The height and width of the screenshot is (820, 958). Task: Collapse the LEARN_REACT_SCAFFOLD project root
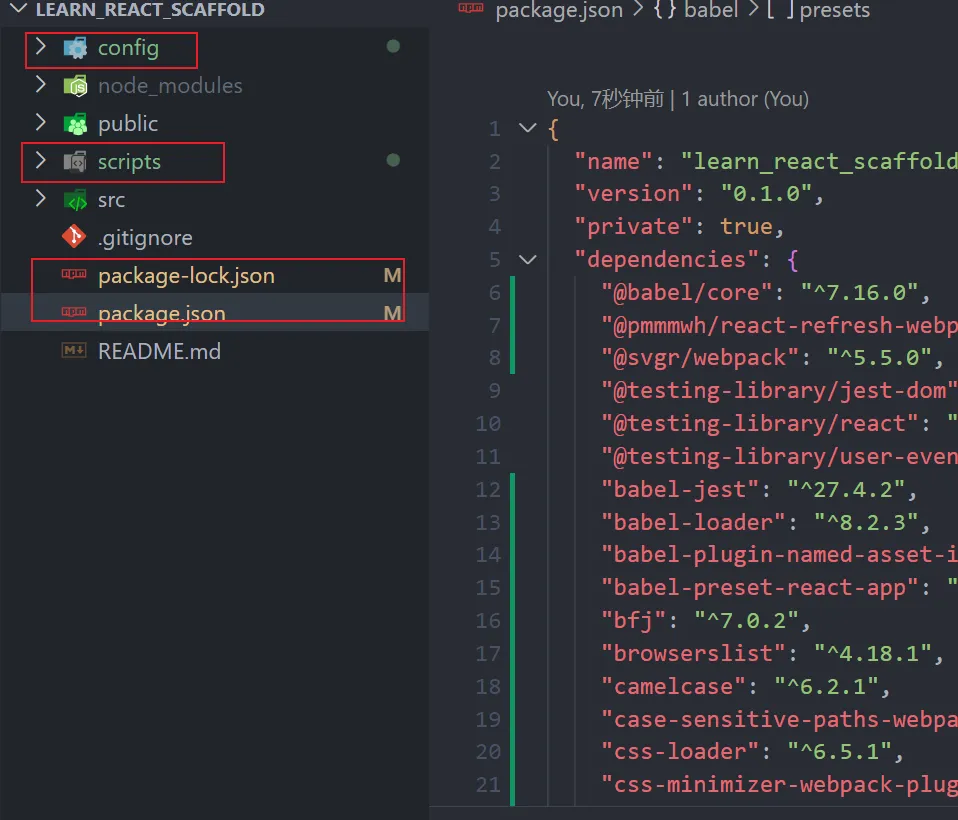click(18, 10)
